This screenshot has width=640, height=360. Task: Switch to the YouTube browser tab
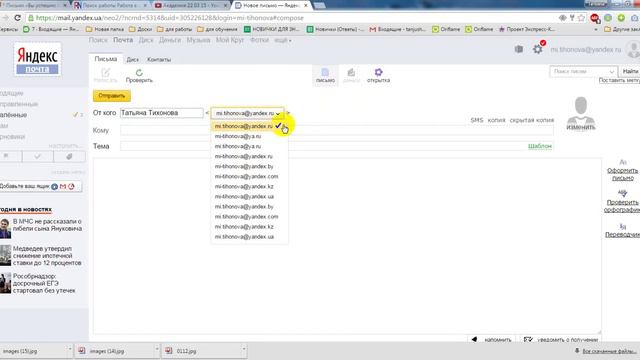[192, 6]
